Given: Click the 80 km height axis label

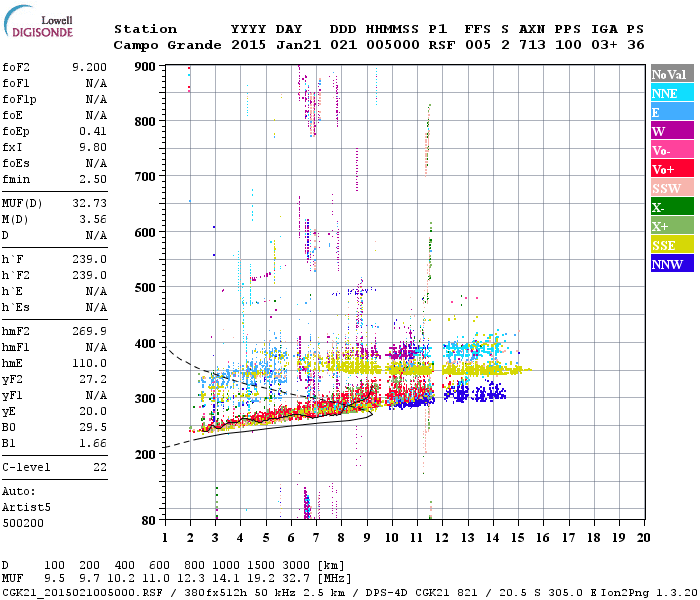Looking at the screenshot, I should click(x=149, y=521).
